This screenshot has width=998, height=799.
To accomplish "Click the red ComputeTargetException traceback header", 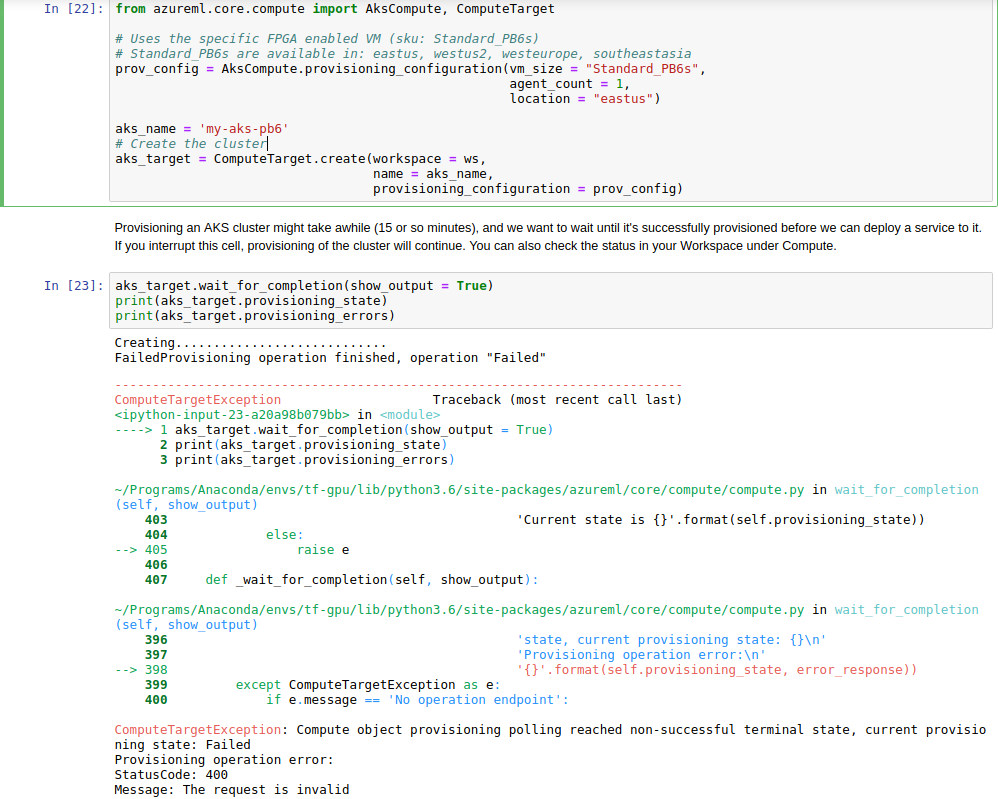I will click(x=197, y=400).
